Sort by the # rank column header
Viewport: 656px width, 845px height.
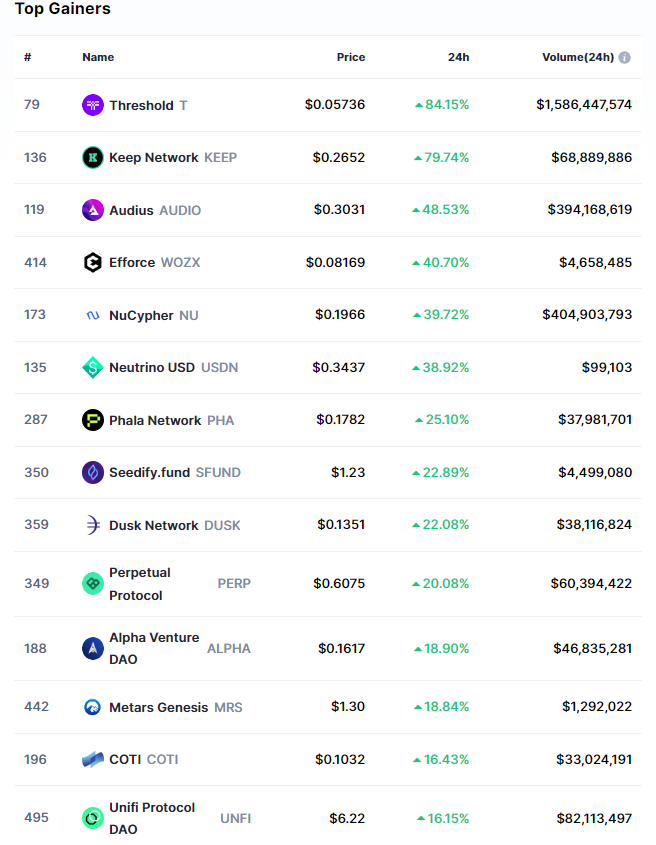click(x=28, y=58)
